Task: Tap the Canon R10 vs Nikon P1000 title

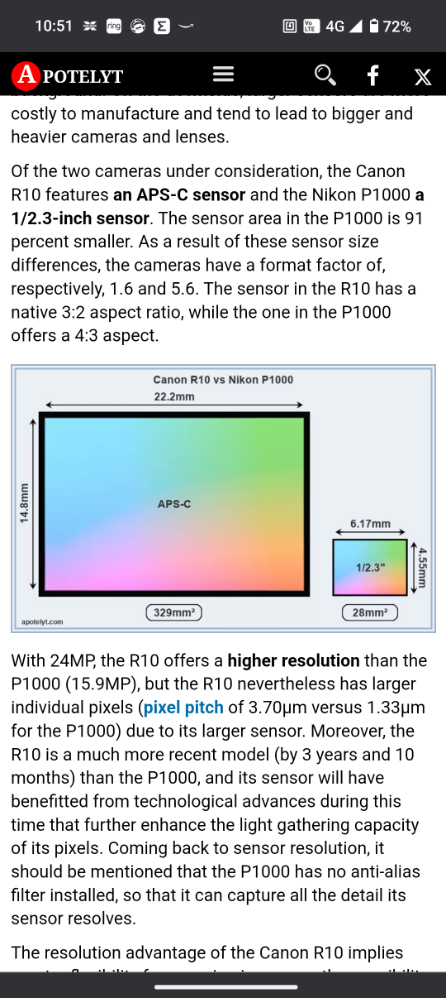Action: tap(223, 380)
